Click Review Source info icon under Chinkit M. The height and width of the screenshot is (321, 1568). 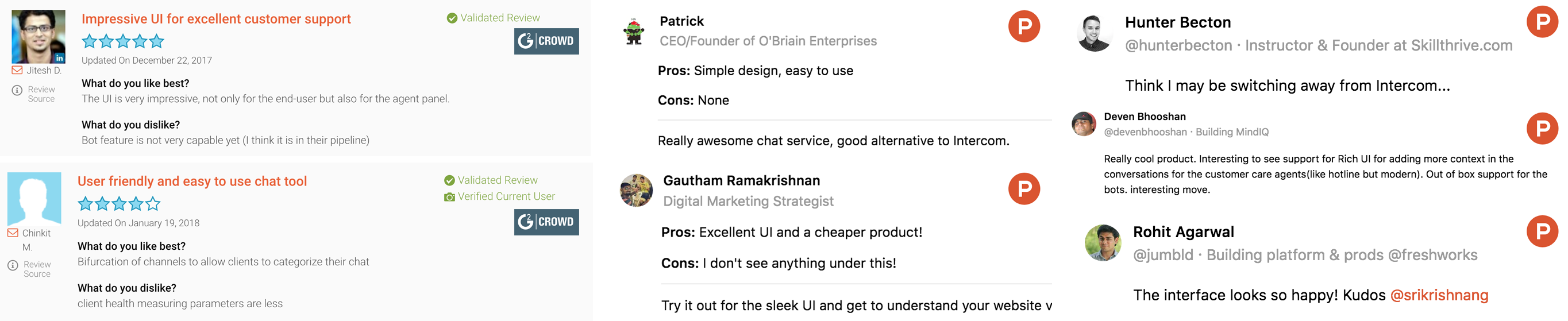pyautogui.click(x=13, y=265)
